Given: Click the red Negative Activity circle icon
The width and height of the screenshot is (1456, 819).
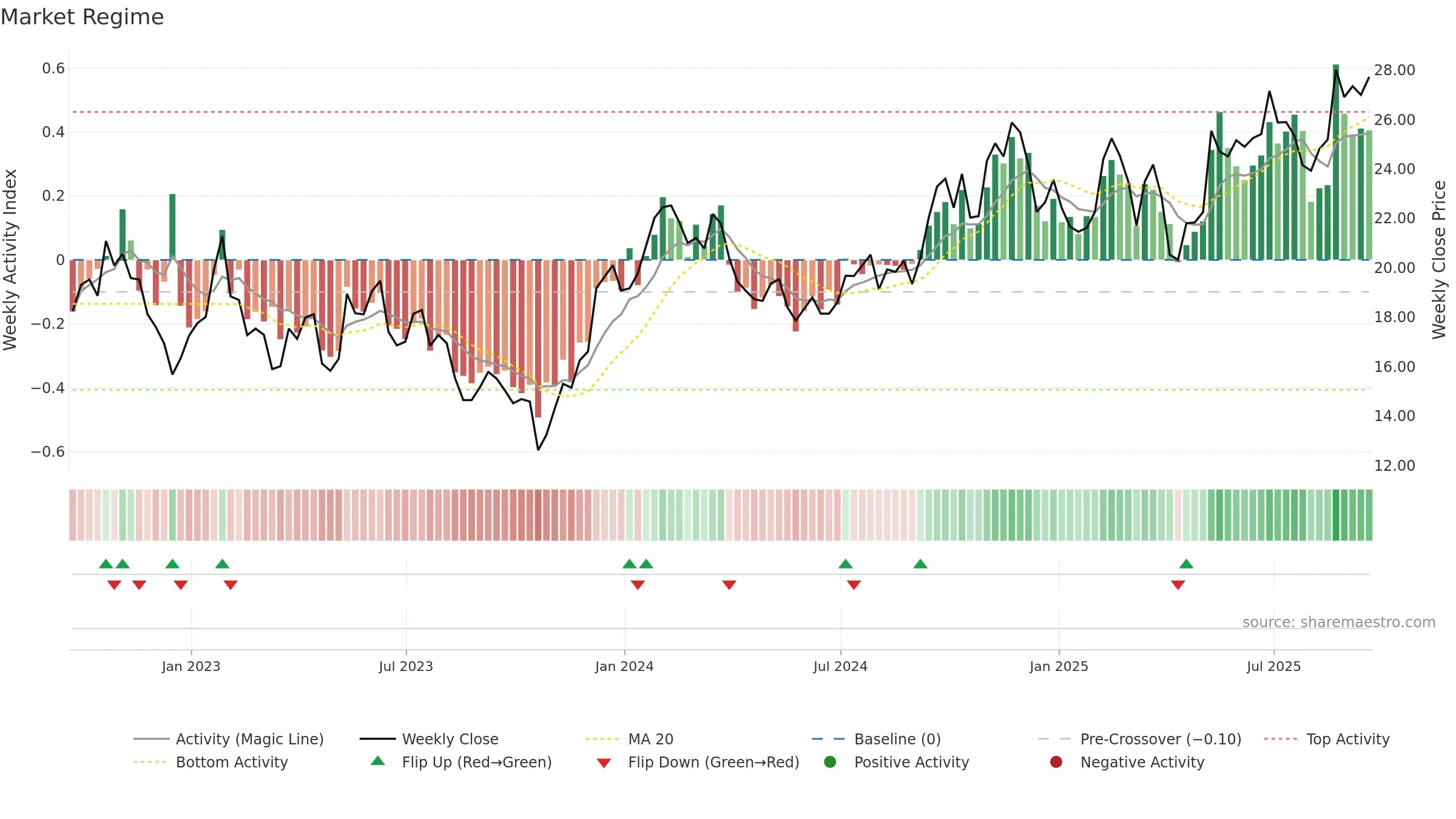Looking at the screenshot, I should [1056, 762].
